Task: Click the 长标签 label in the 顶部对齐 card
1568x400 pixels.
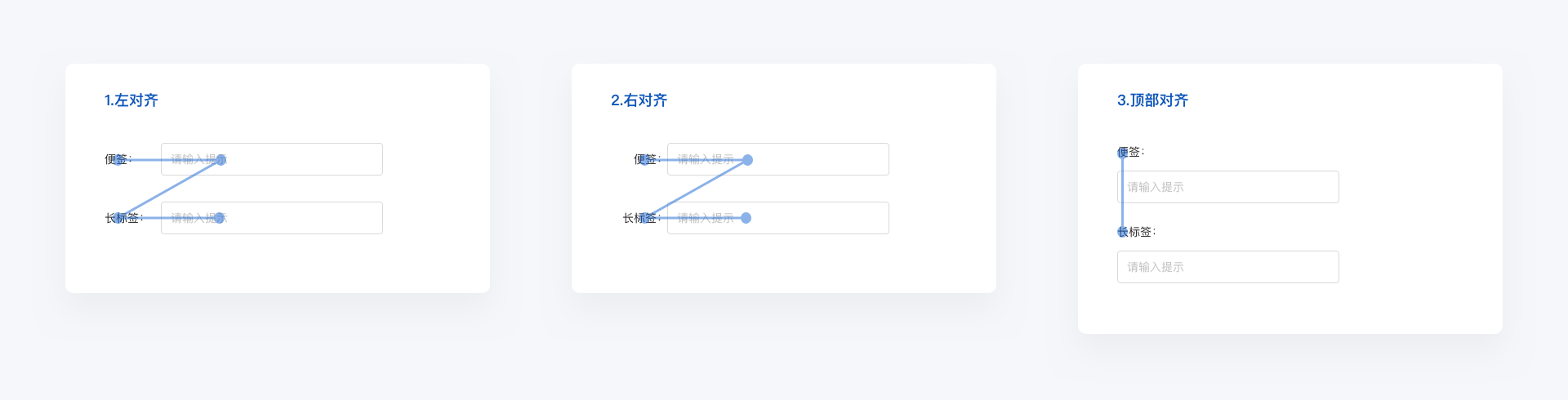Action: click(x=1136, y=232)
